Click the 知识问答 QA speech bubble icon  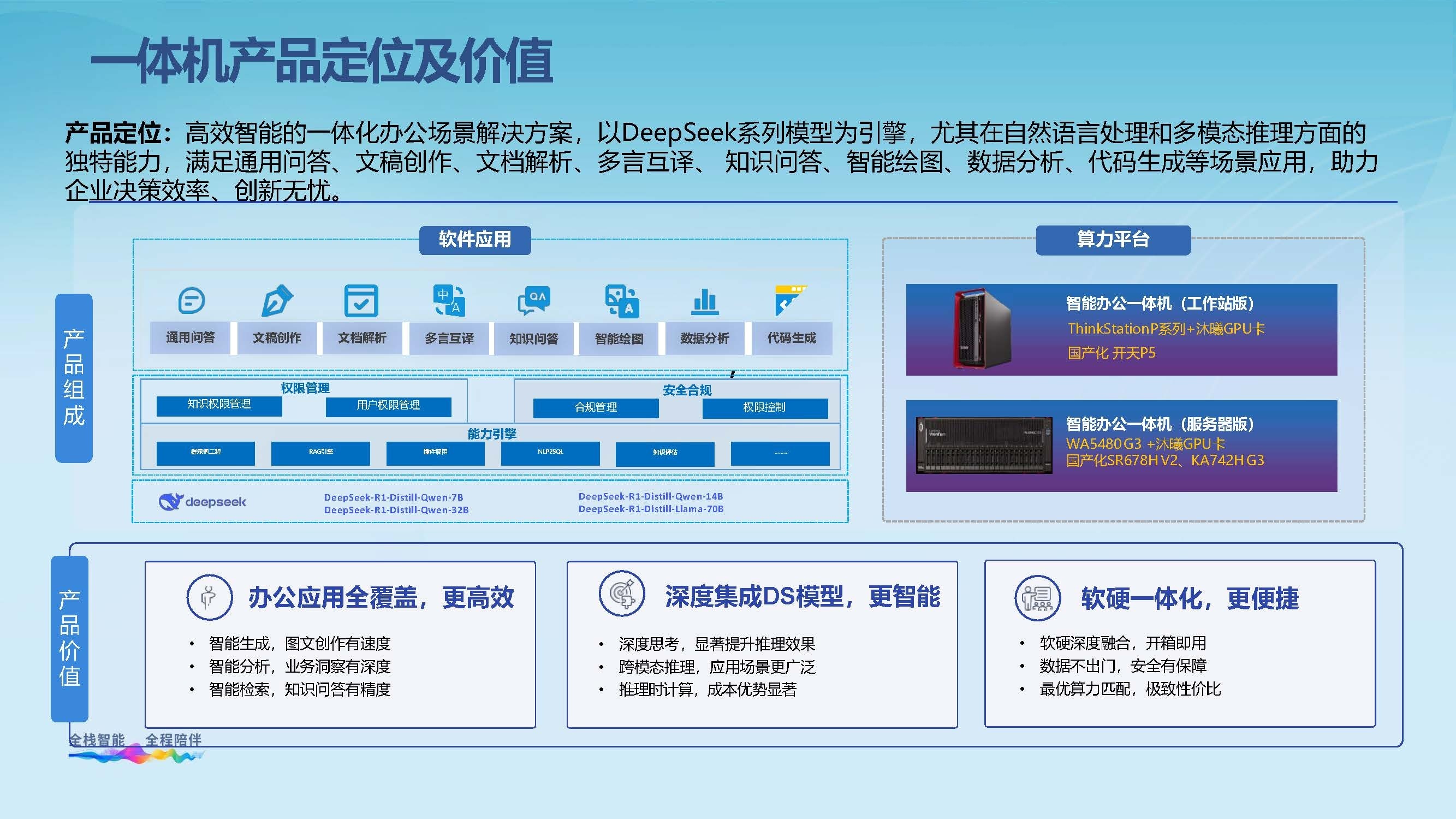pyautogui.click(x=533, y=300)
